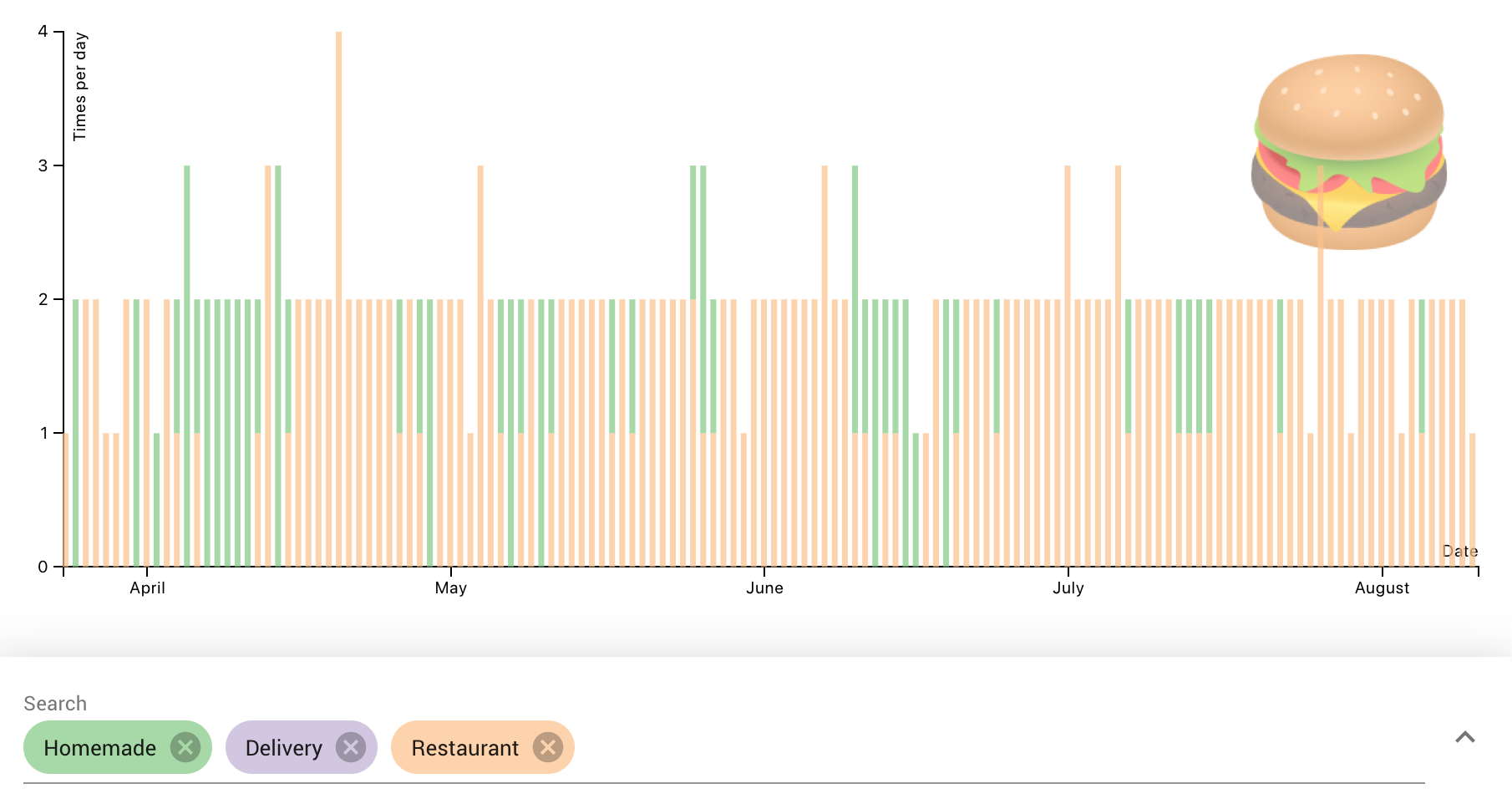
Task: Remove the Delivery chip with its X icon
Action: pyautogui.click(x=351, y=747)
